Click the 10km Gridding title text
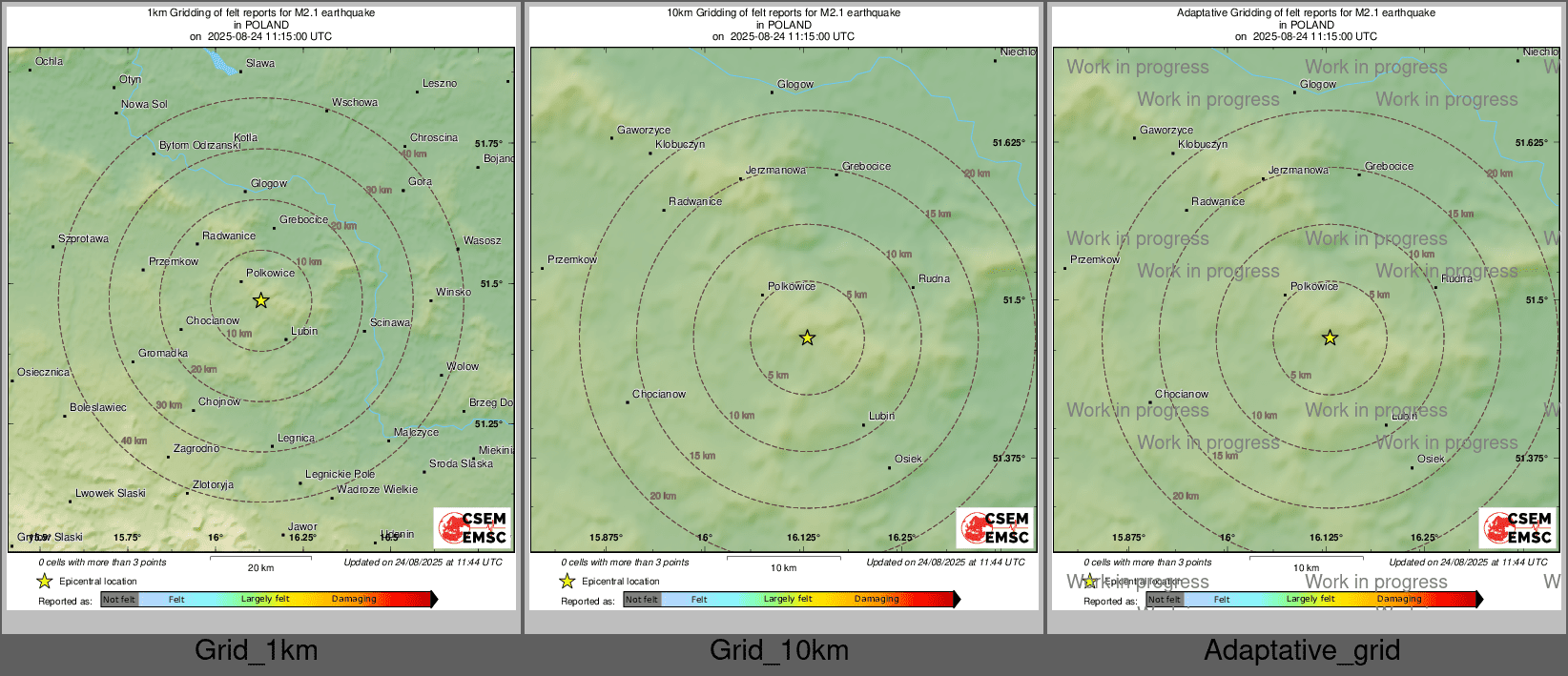The height and width of the screenshot is (676, 1568). [x=784, y=13]
